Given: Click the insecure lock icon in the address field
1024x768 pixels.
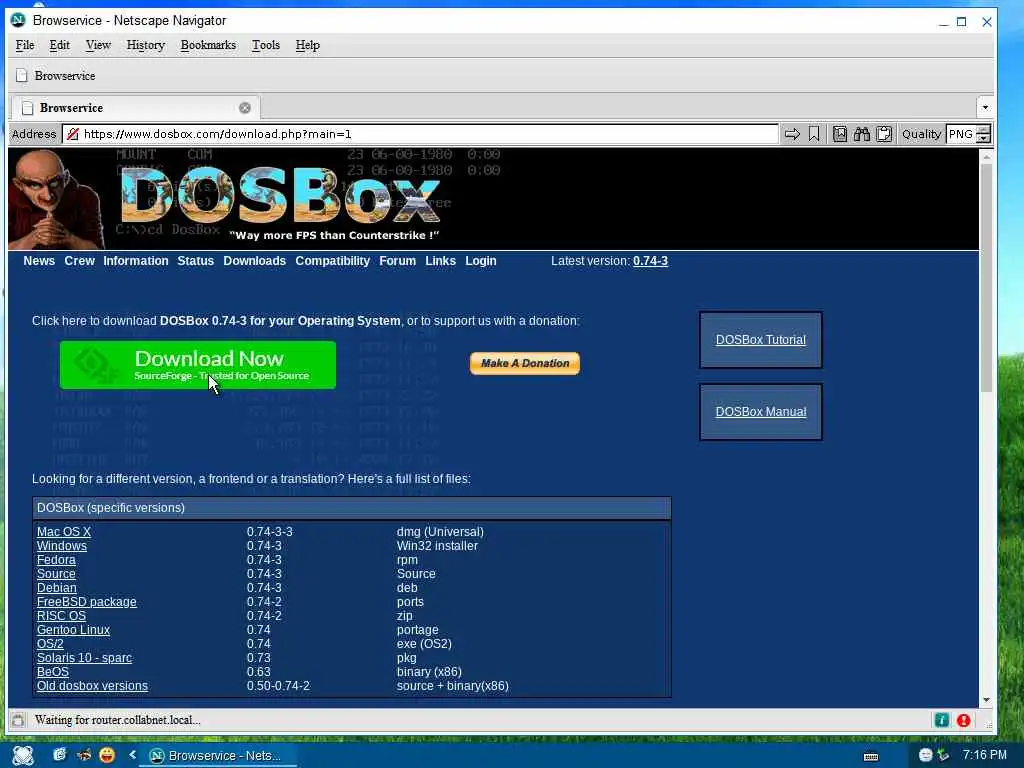Looking at the screenshot, I should click(72, 134).
